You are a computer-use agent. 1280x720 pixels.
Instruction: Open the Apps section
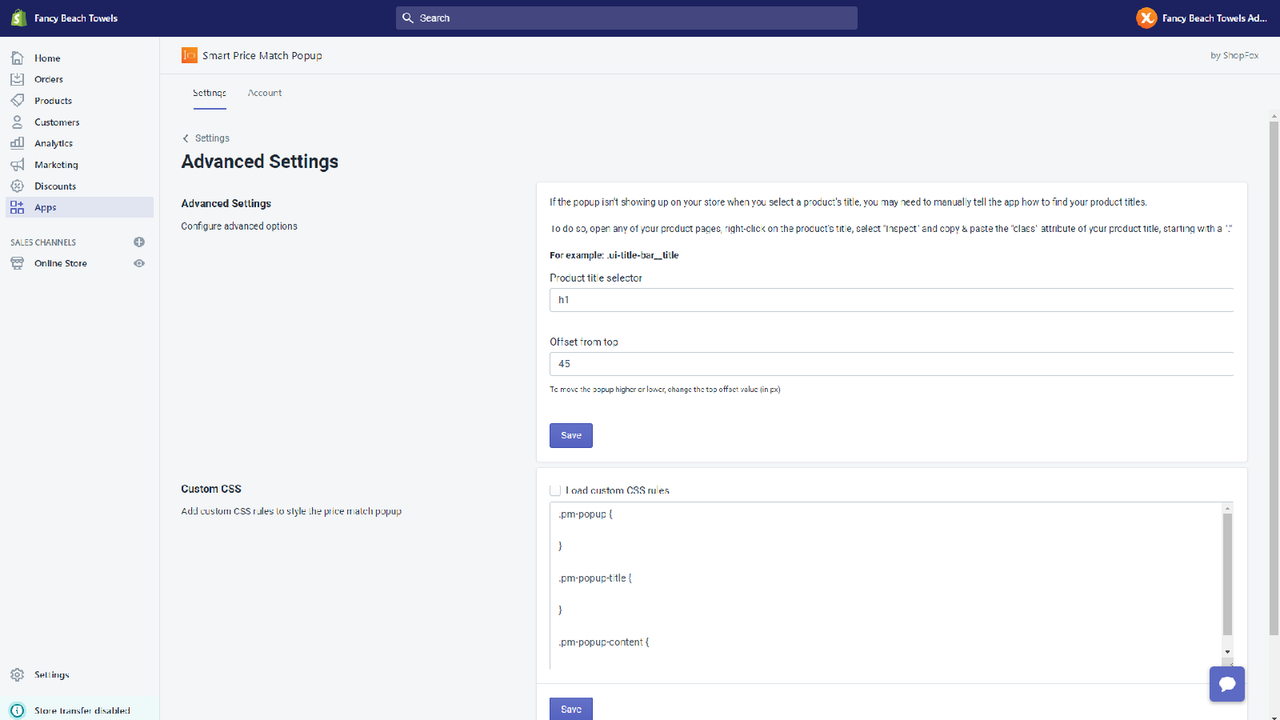click(x=45, y=207)
